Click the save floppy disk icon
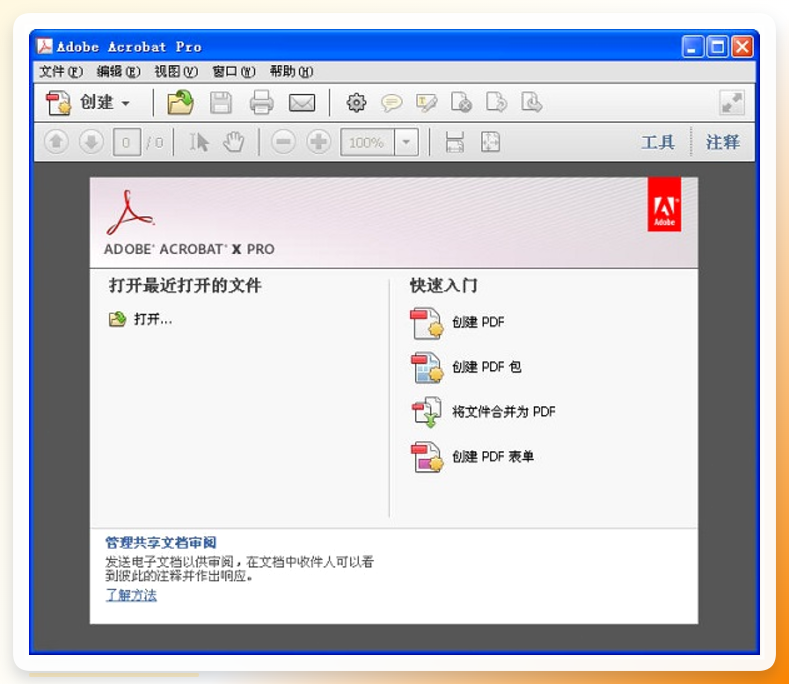 pyautogui.click(x=221, y=103)
